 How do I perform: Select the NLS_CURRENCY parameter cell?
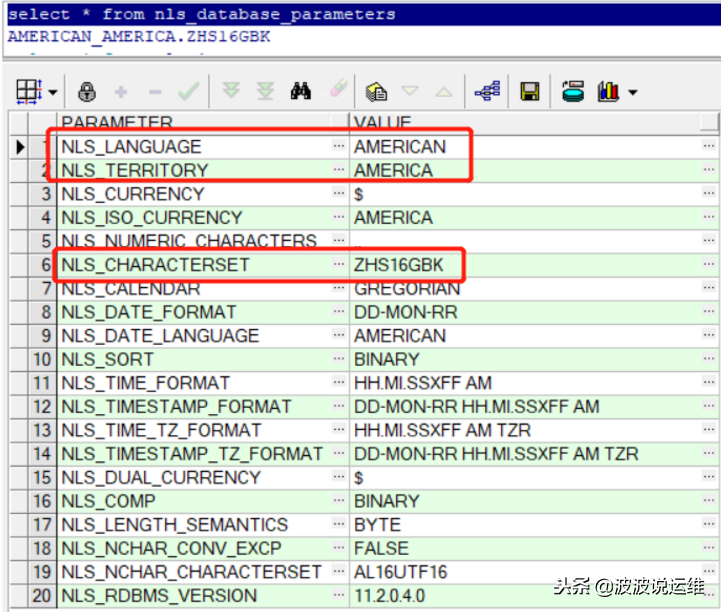[x=202, y=194]
